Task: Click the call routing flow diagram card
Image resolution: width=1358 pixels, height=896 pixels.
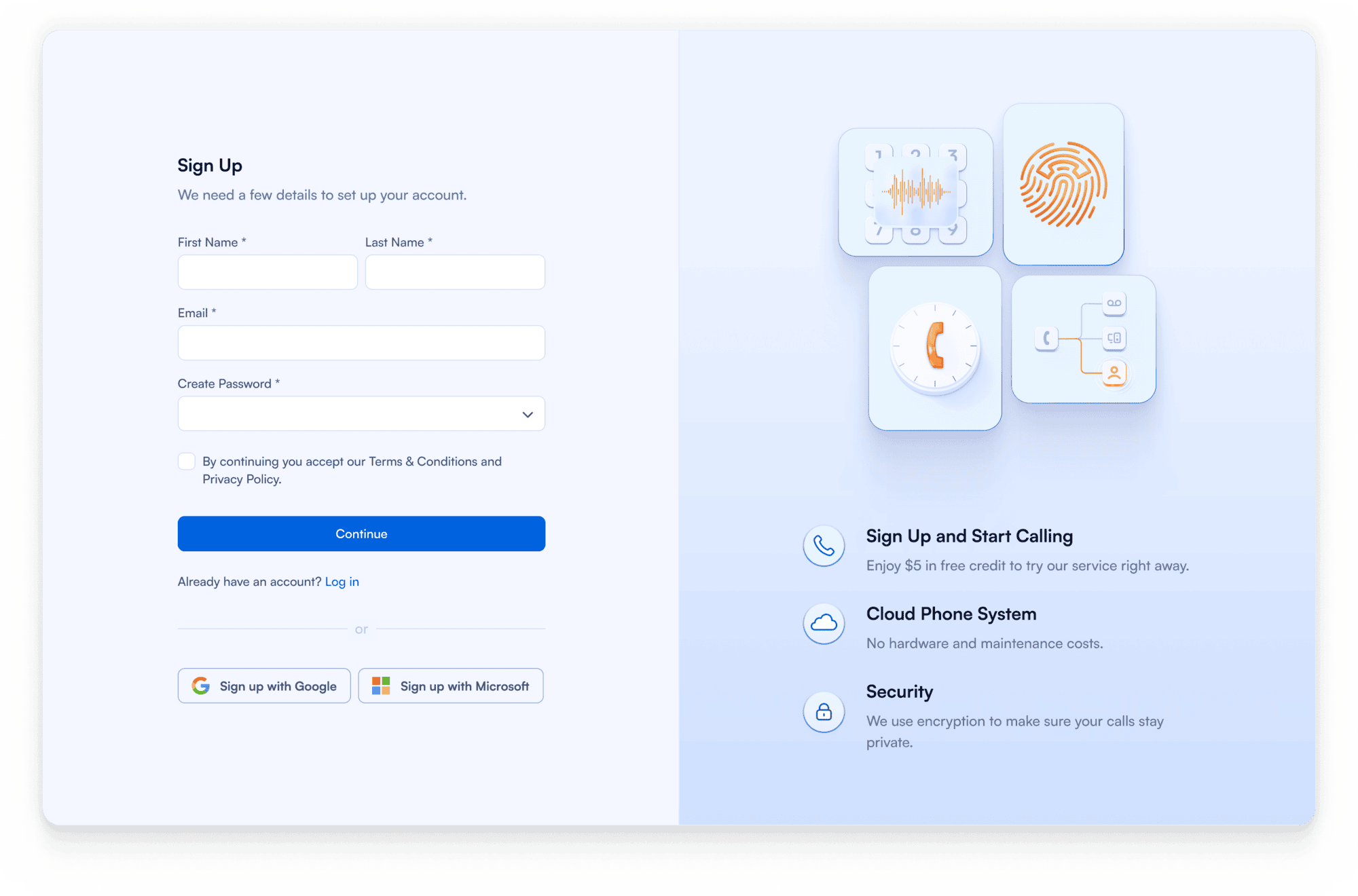Action: [1084, 339]
